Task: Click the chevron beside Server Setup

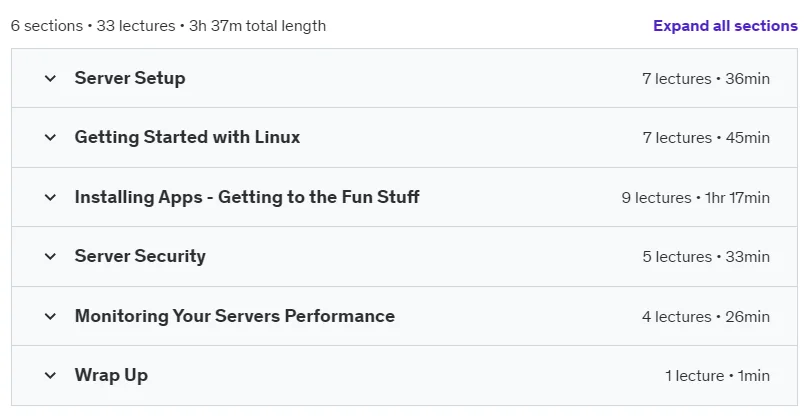Action: click(50, 79)
